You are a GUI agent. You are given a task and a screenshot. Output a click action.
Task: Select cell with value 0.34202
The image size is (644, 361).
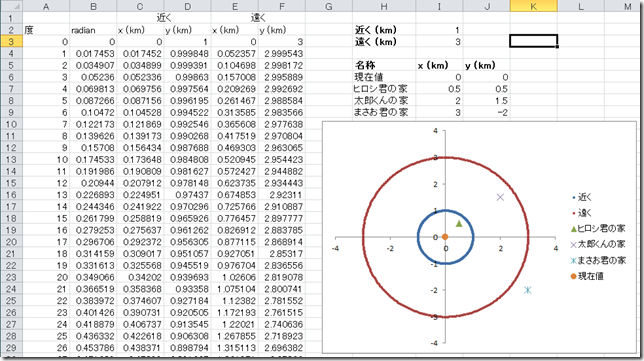click(140, 277)
